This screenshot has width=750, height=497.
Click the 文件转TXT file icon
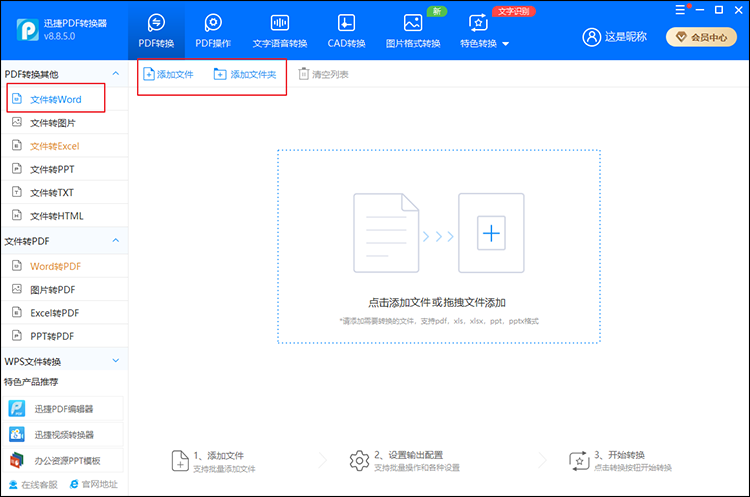[17, 192]
